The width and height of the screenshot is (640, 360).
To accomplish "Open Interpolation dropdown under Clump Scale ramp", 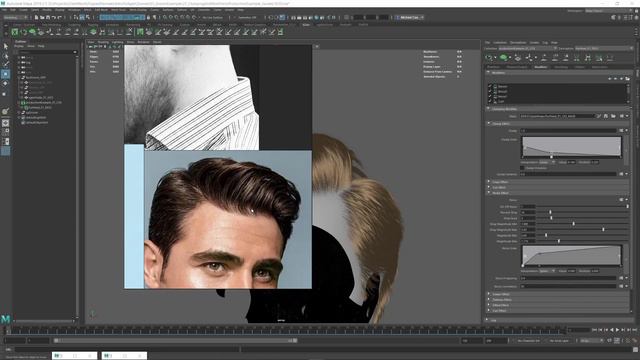I will point(547,162).
